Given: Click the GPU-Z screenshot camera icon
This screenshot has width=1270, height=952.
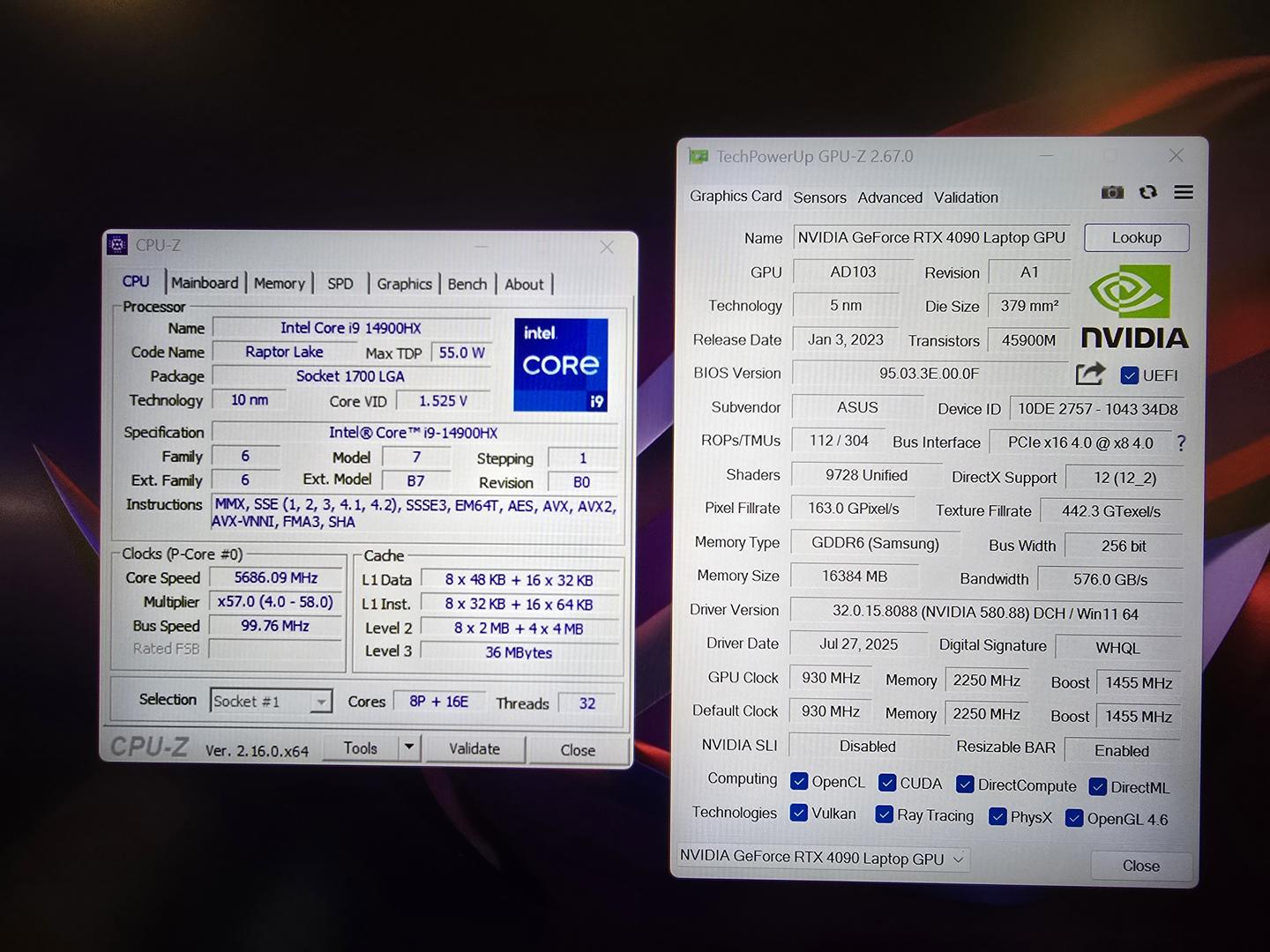Looking at the screenshot, I should click(1113, 192).
